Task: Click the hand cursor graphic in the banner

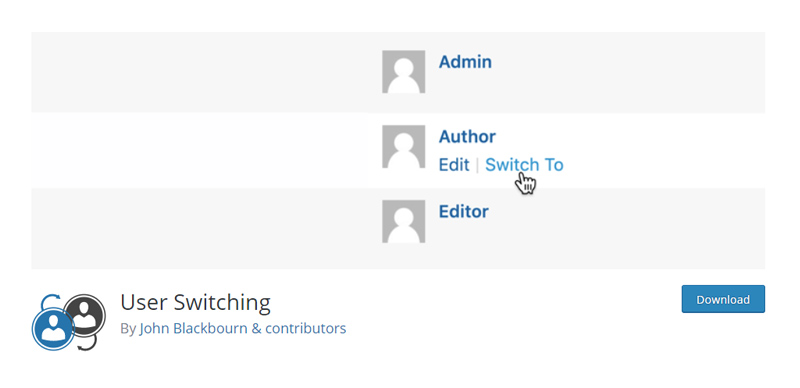Action: [x=526, y=183]
